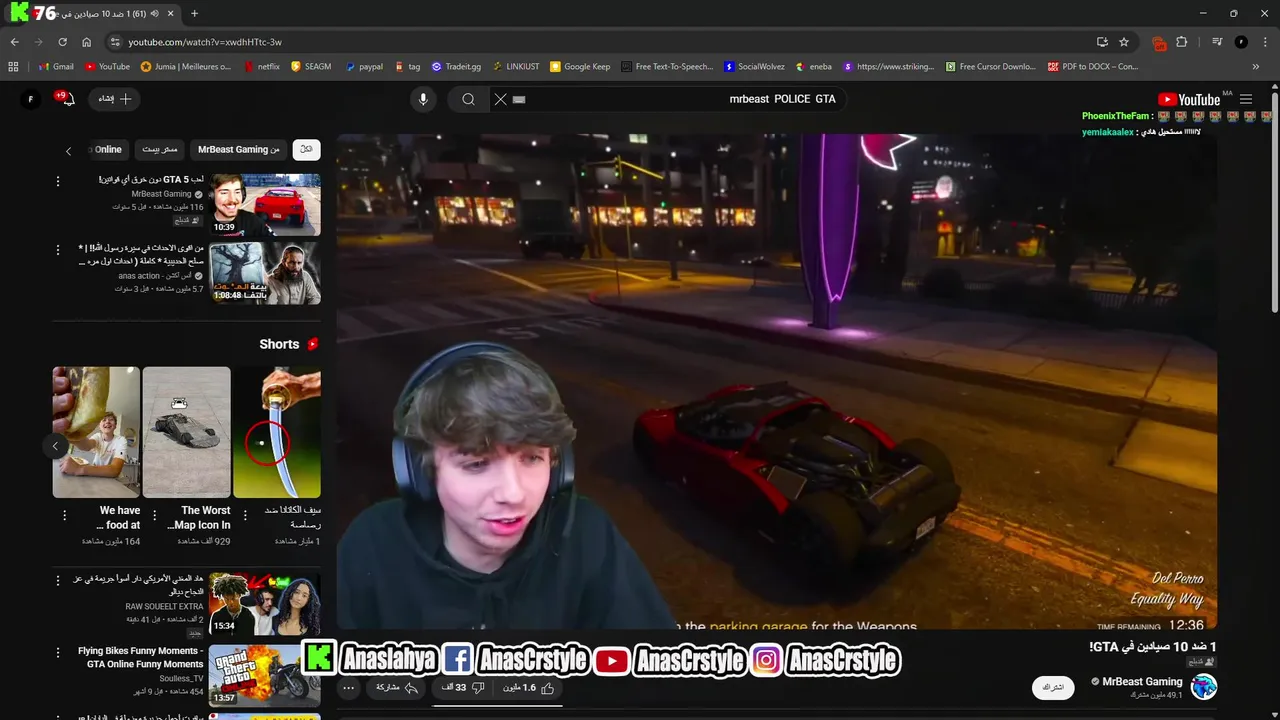The width and height of the screenshot is (1280, 720).
Task: Select the 'MrBeast Gaming' filter chip
Action: pos(239,150)
